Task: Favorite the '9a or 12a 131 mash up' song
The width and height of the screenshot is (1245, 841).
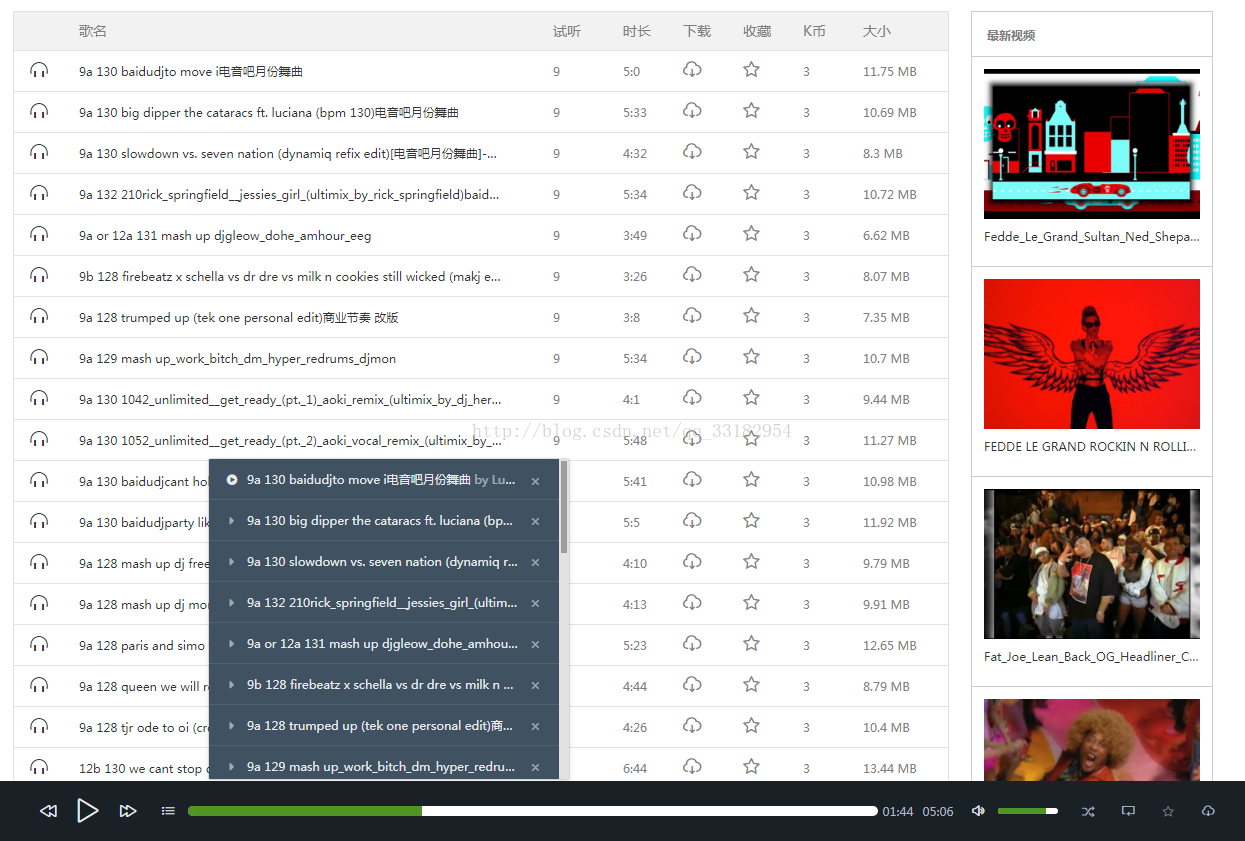Action: (751, 234)
